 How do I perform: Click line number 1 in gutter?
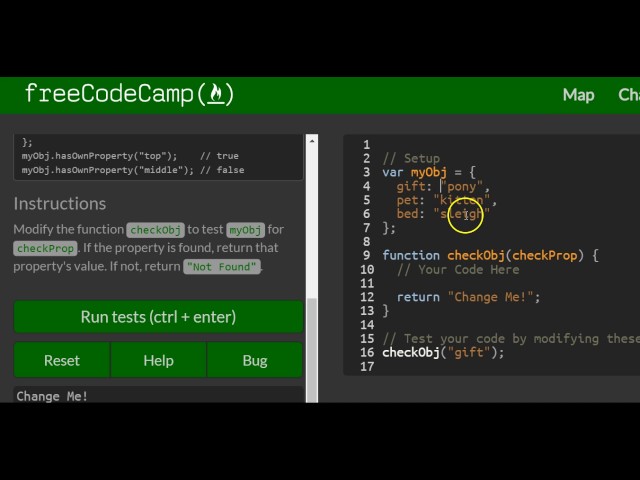coord(367,144)
